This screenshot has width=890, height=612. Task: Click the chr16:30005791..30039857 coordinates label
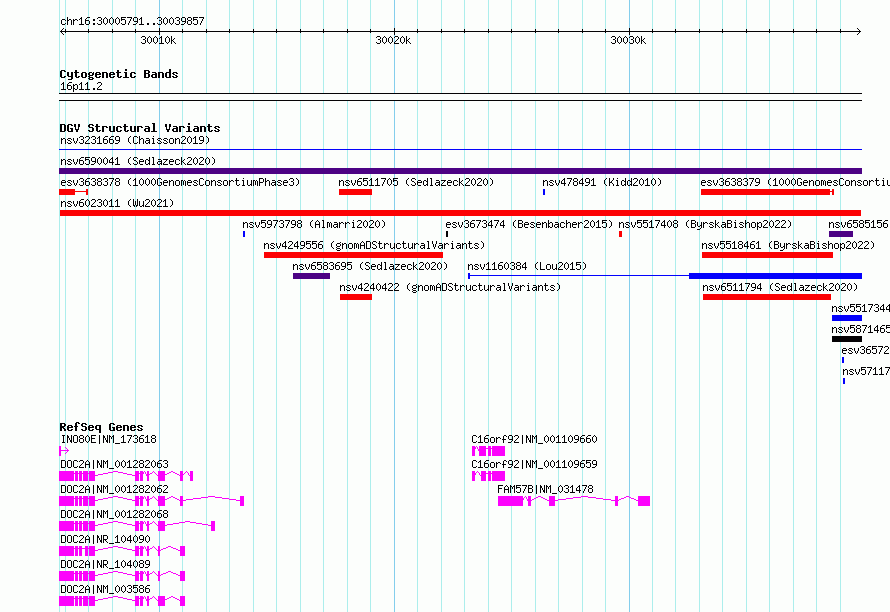(132, 22)
